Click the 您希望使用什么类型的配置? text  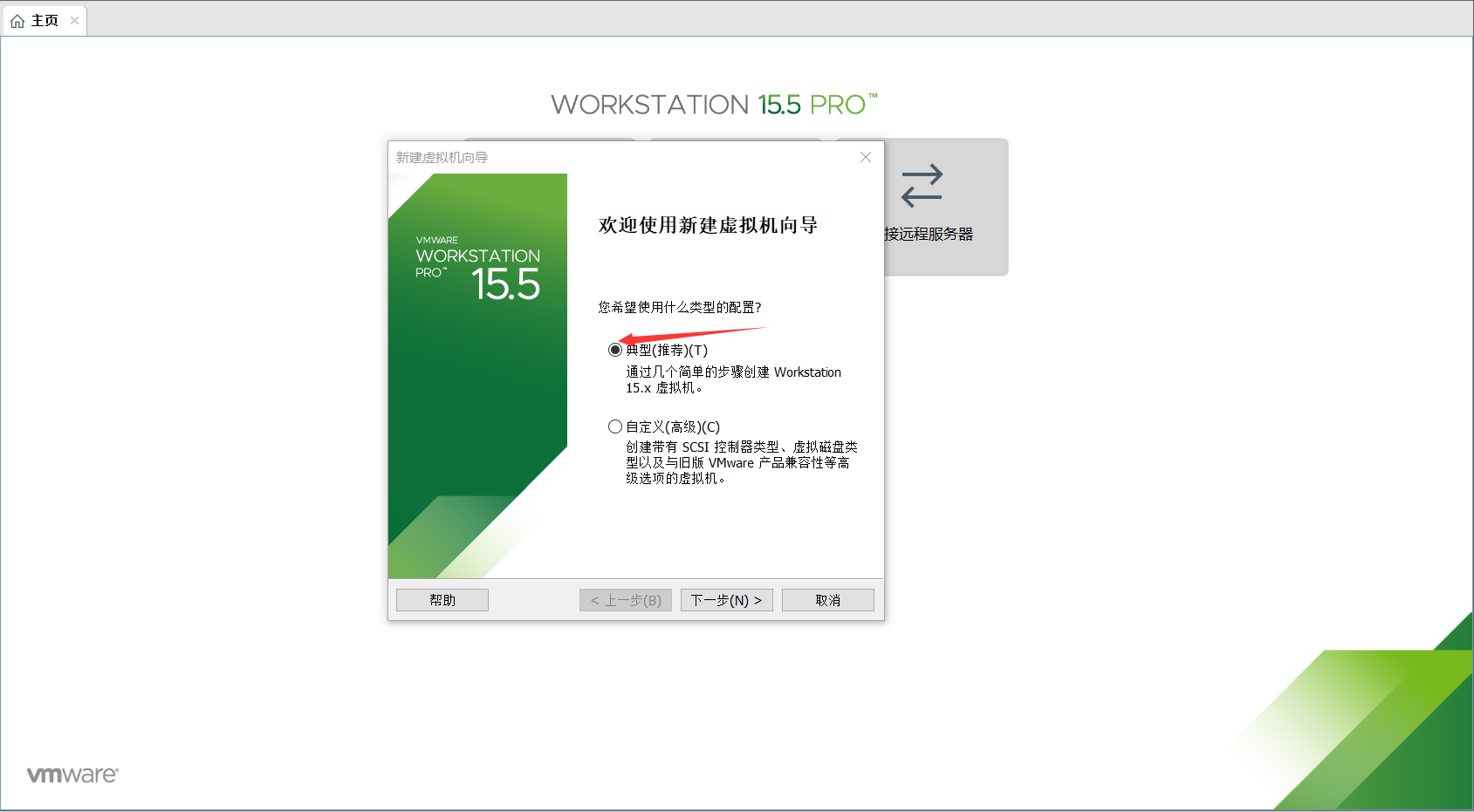point(680,307)
